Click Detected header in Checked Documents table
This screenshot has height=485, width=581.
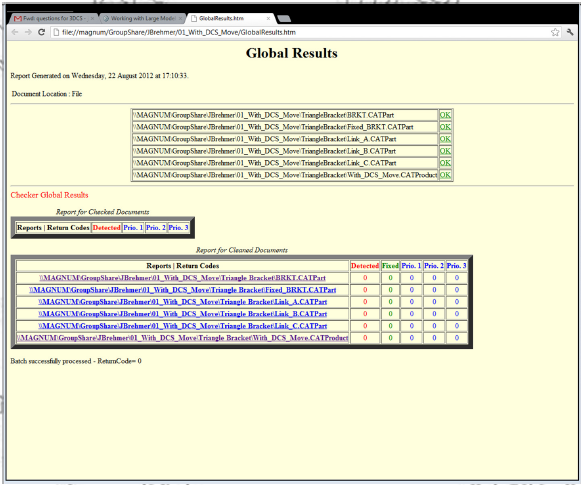point(106,227)
